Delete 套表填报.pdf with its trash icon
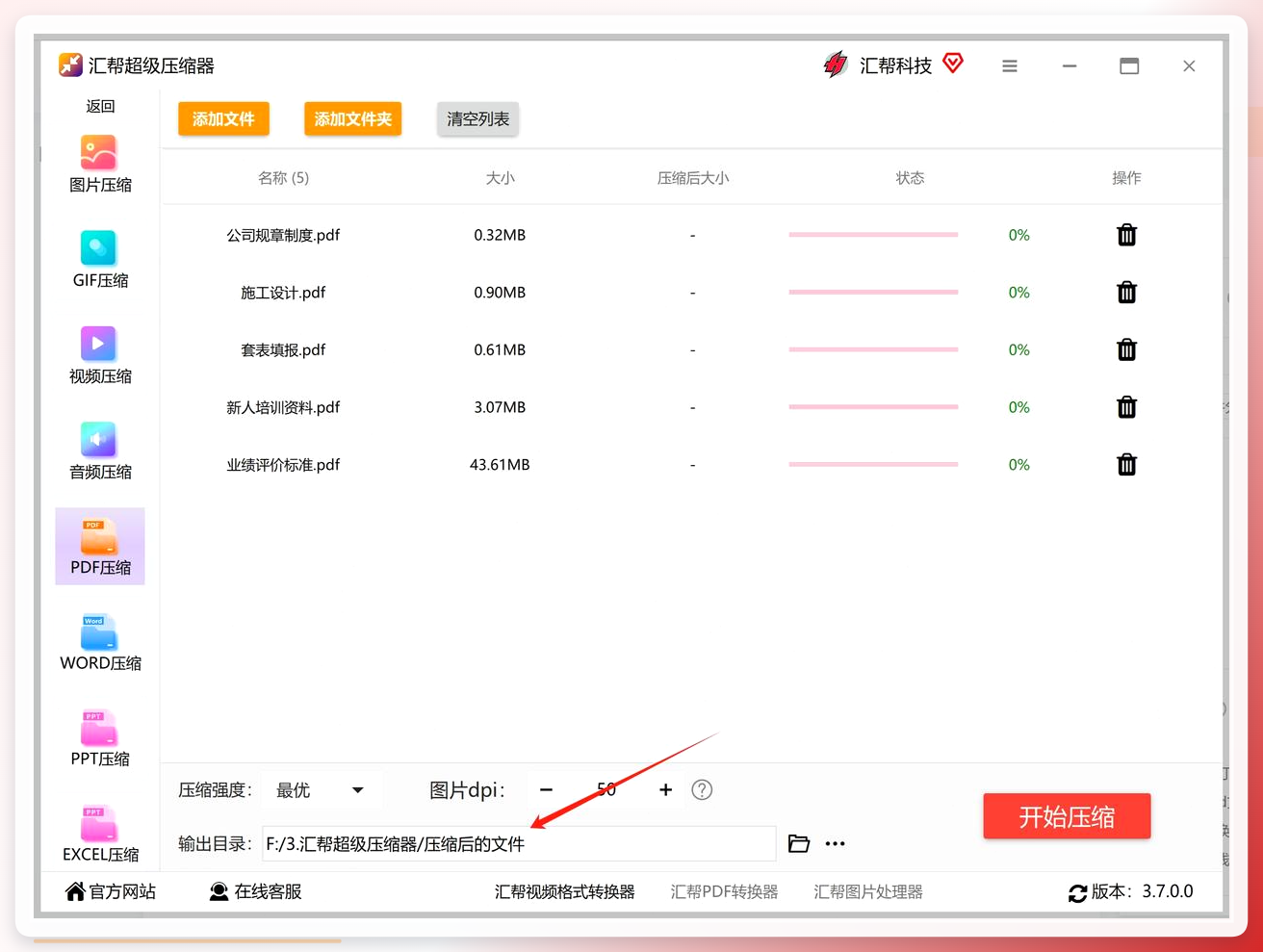 (x=1126, y=349)
